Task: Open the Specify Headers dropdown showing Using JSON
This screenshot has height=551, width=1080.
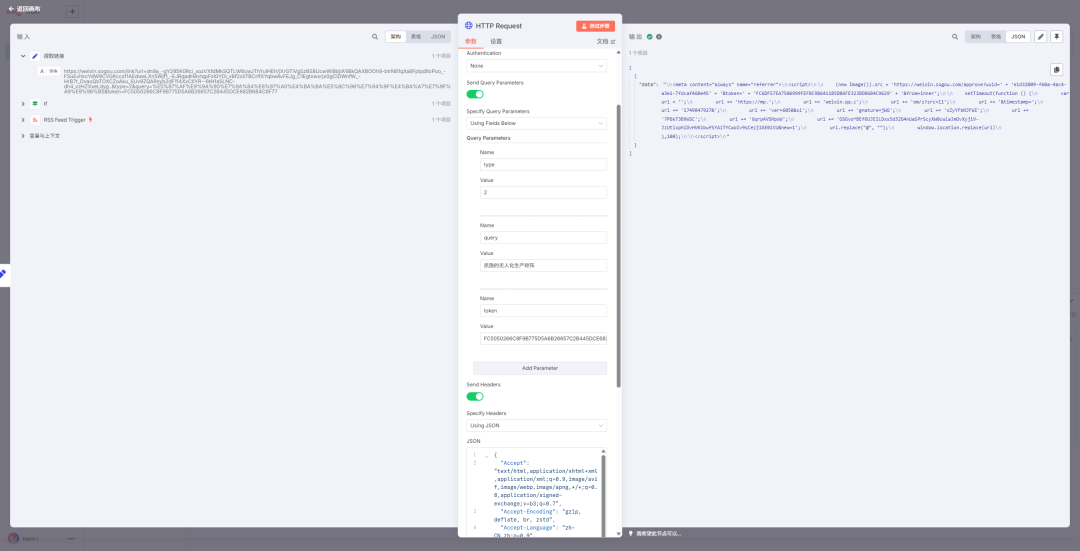Action: coord(537,425)
